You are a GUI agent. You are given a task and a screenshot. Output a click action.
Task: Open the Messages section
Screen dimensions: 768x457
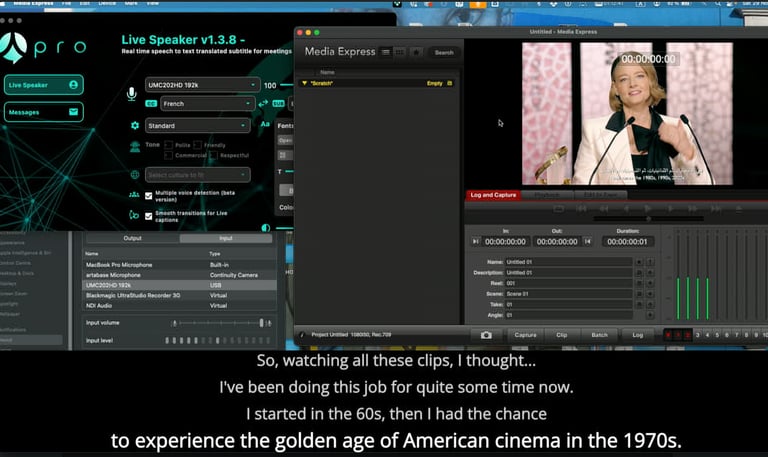[x=44, y=112]
